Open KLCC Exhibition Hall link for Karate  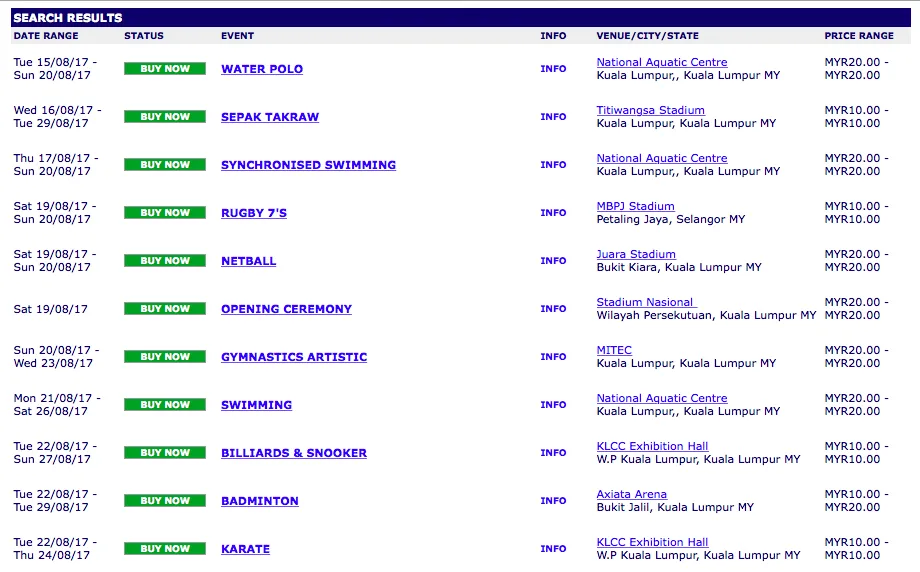pos(652,542)
